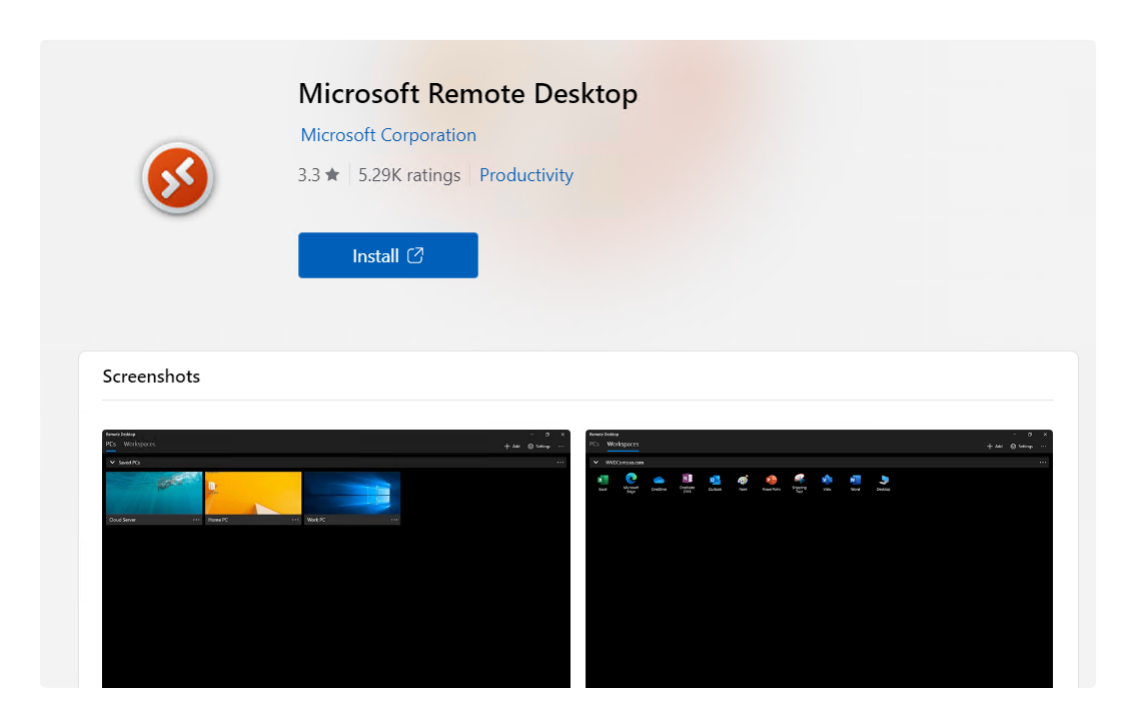Click the OneNote icon in the workspace

(x=687, y=479)
